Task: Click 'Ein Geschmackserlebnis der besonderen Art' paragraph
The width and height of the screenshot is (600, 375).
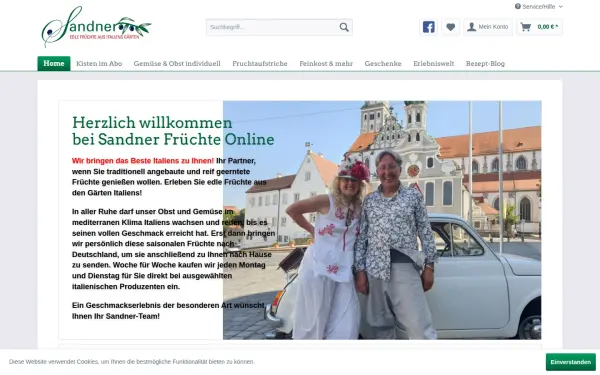Action: coord(168,311)
